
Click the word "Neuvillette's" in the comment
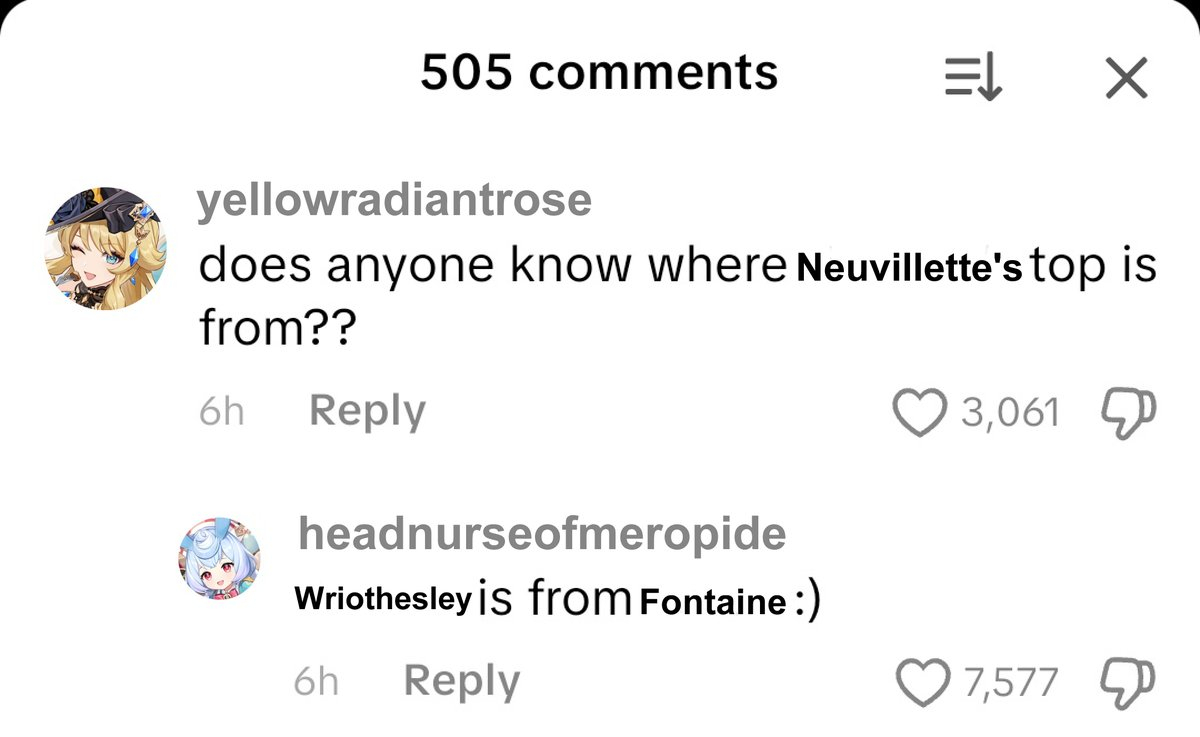[x=909, y=269]
